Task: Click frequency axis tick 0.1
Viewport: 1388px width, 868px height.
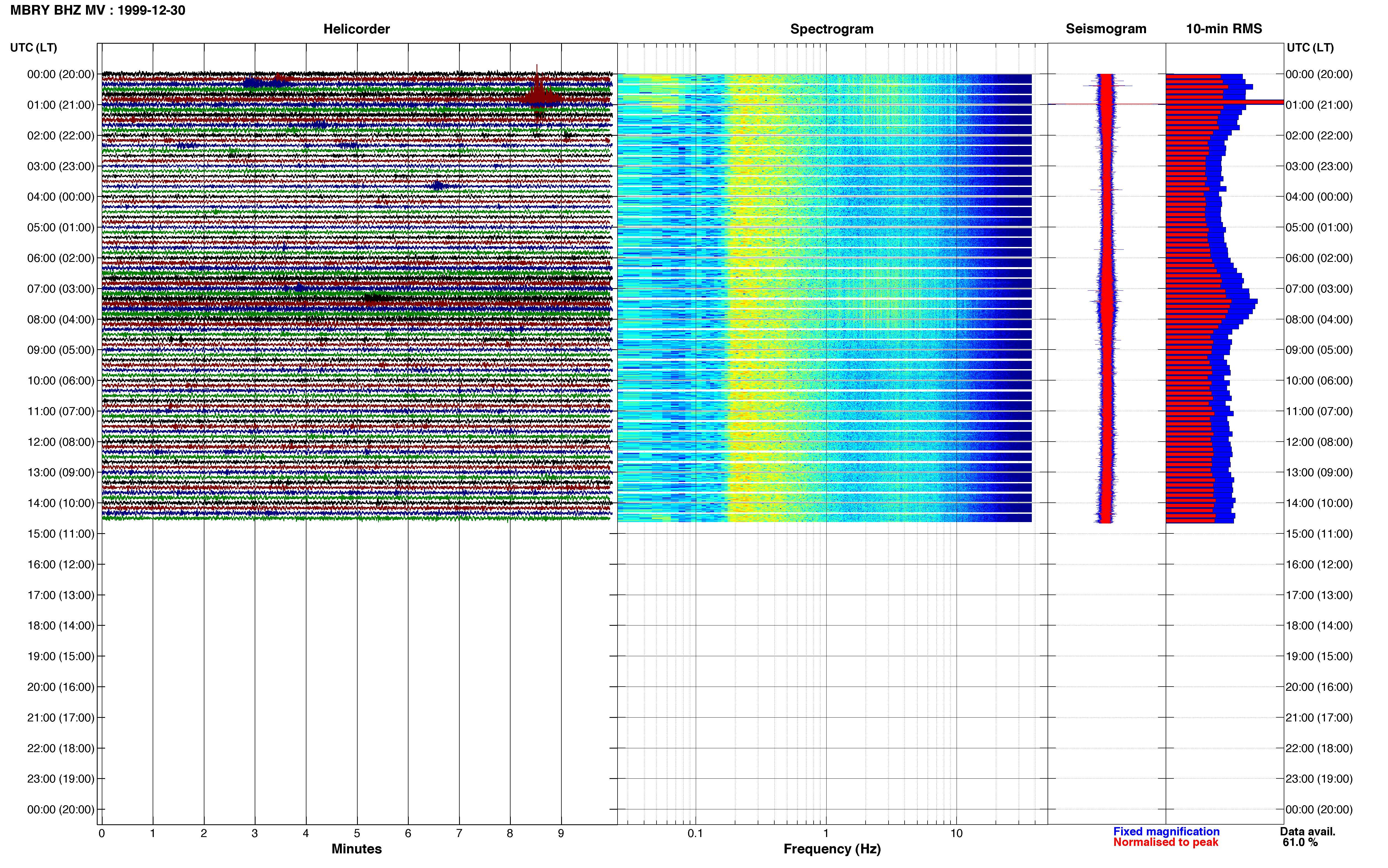Action: [695, 833]
